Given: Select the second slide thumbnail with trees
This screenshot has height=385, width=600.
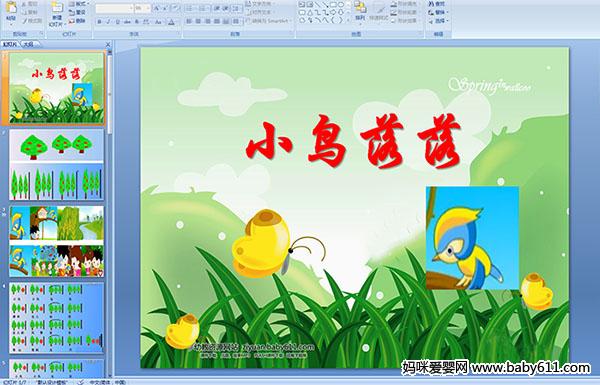Looking at the screenshot, I should (56, 165).
